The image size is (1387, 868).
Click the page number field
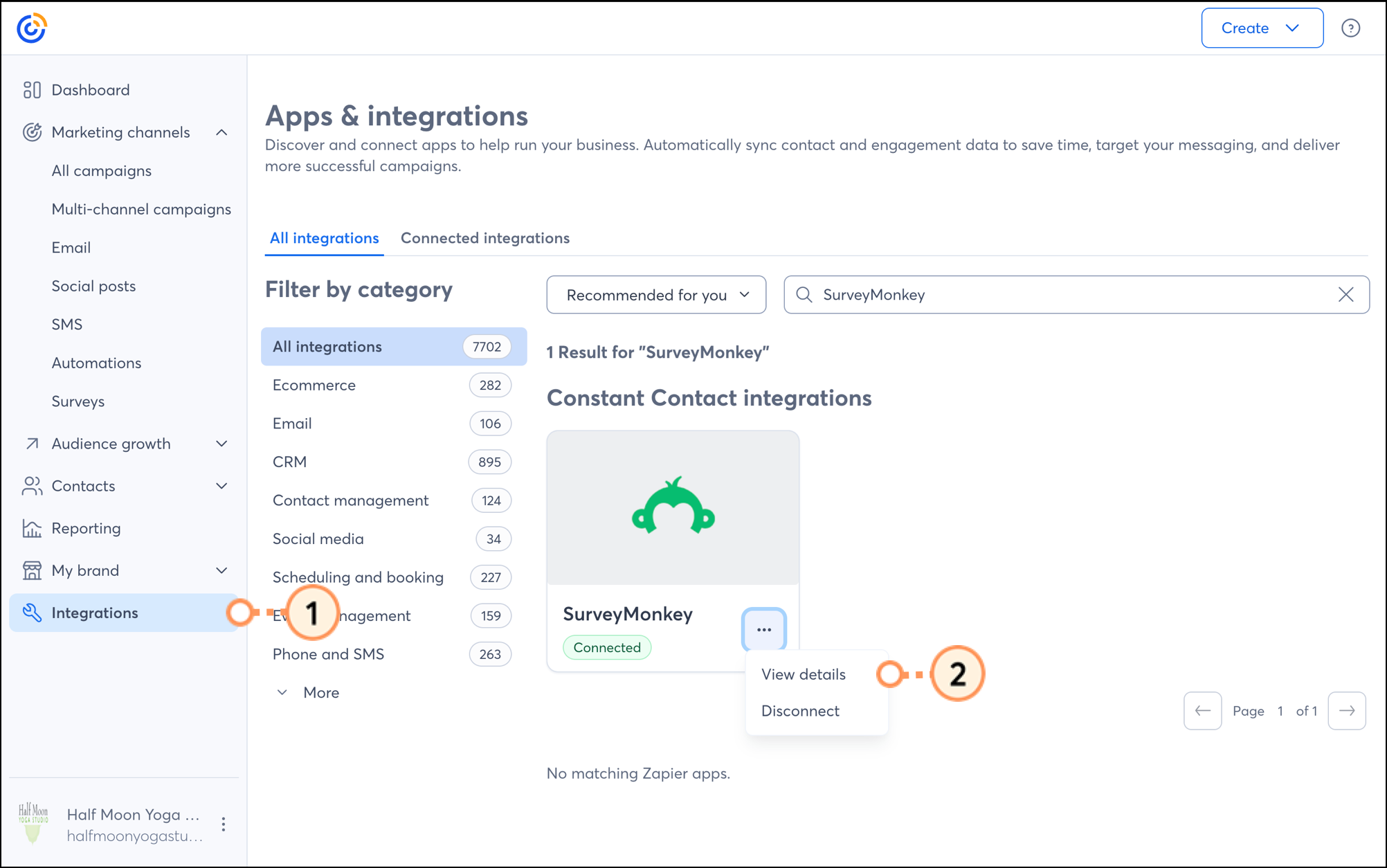point(1280,711)
